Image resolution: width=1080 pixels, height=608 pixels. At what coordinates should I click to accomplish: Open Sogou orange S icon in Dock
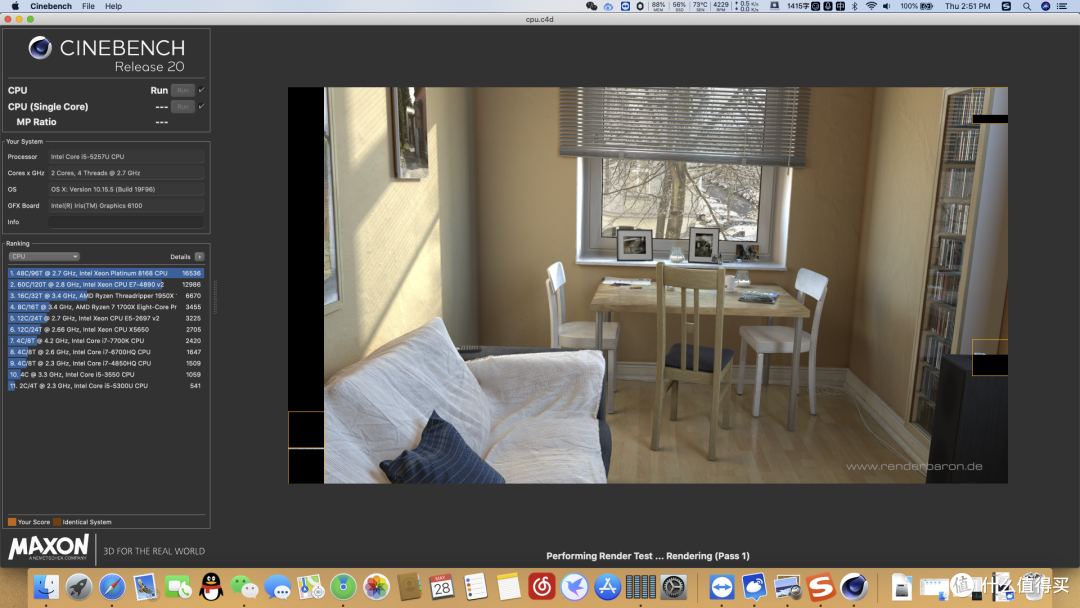coord(821,587)
